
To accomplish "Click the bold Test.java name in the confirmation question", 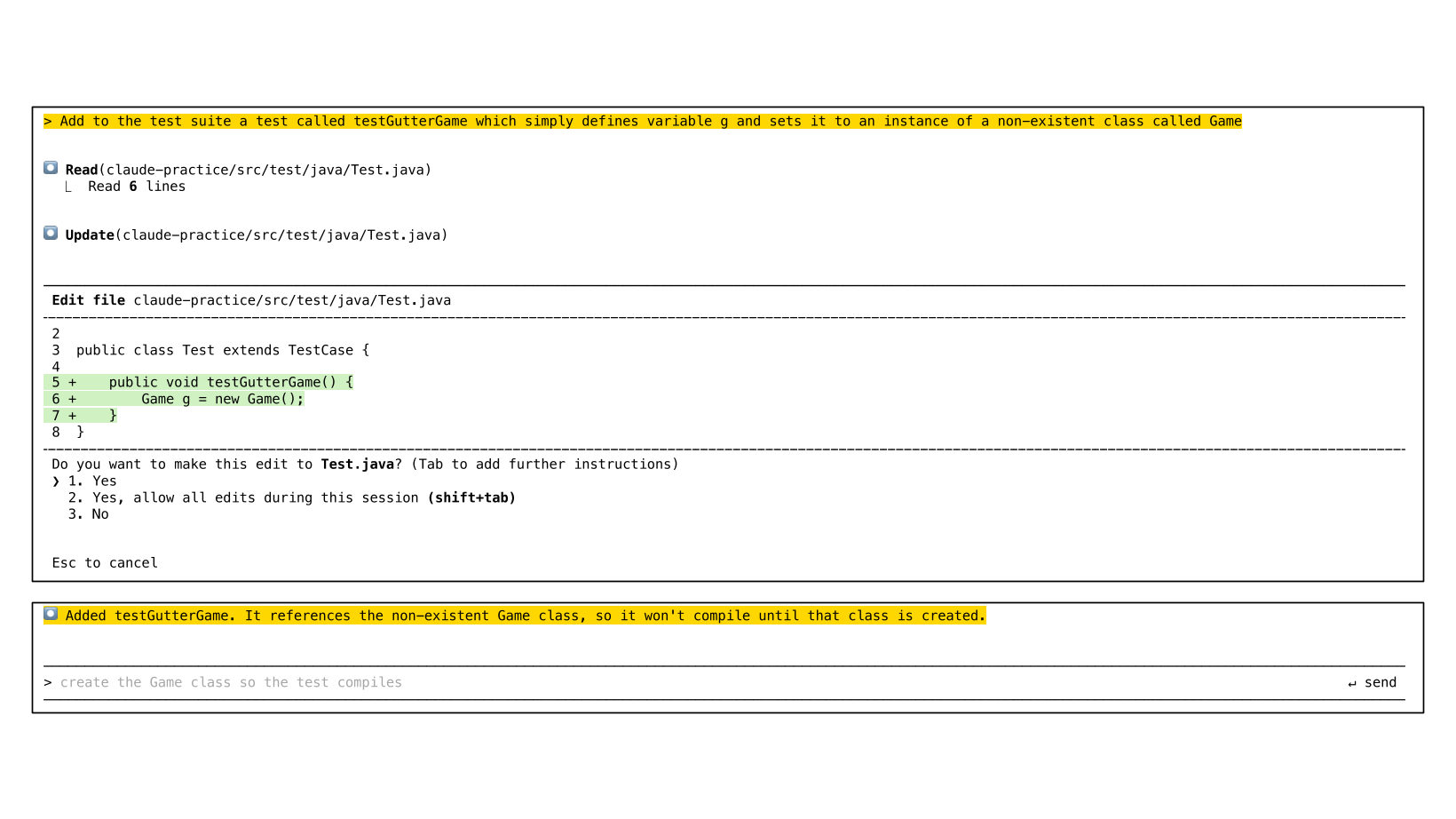I will [357, 465].
